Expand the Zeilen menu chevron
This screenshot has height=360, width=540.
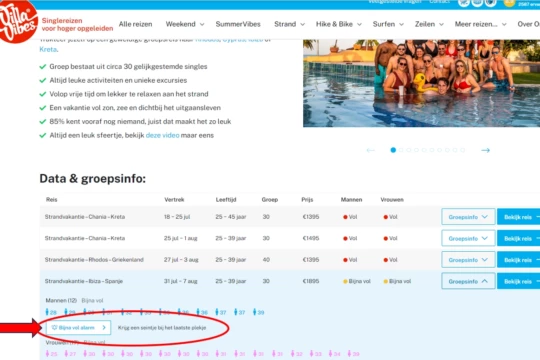[441, 24]
